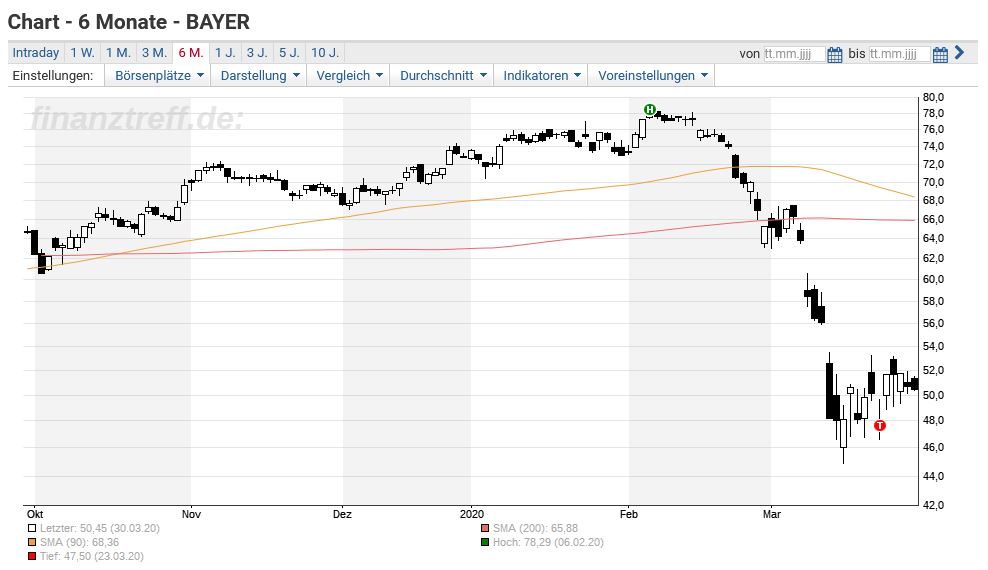
Task: Click the 'Chart - 6 Monate - BAYER' heading
Action: point(129,22)
